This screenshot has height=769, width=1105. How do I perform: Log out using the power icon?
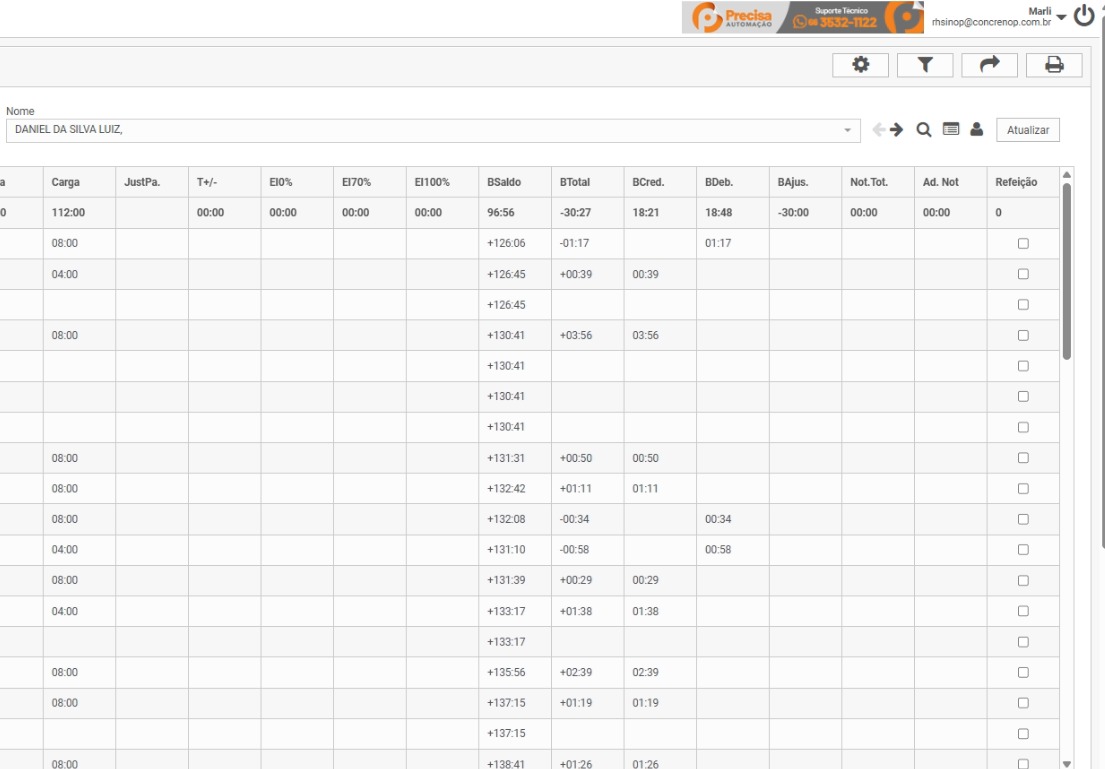(x=1084, y=15)
